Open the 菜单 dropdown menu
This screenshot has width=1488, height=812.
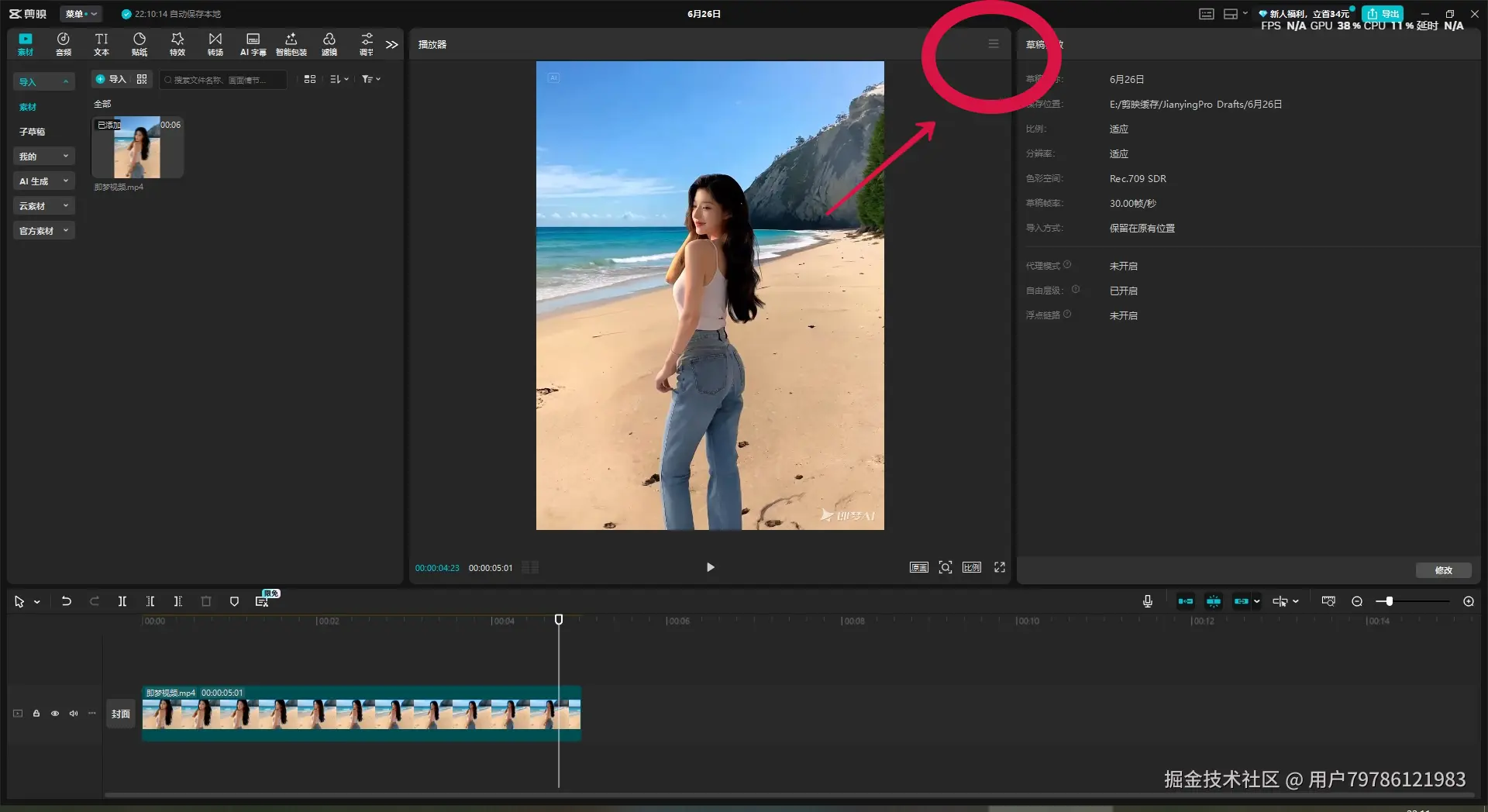81,14
